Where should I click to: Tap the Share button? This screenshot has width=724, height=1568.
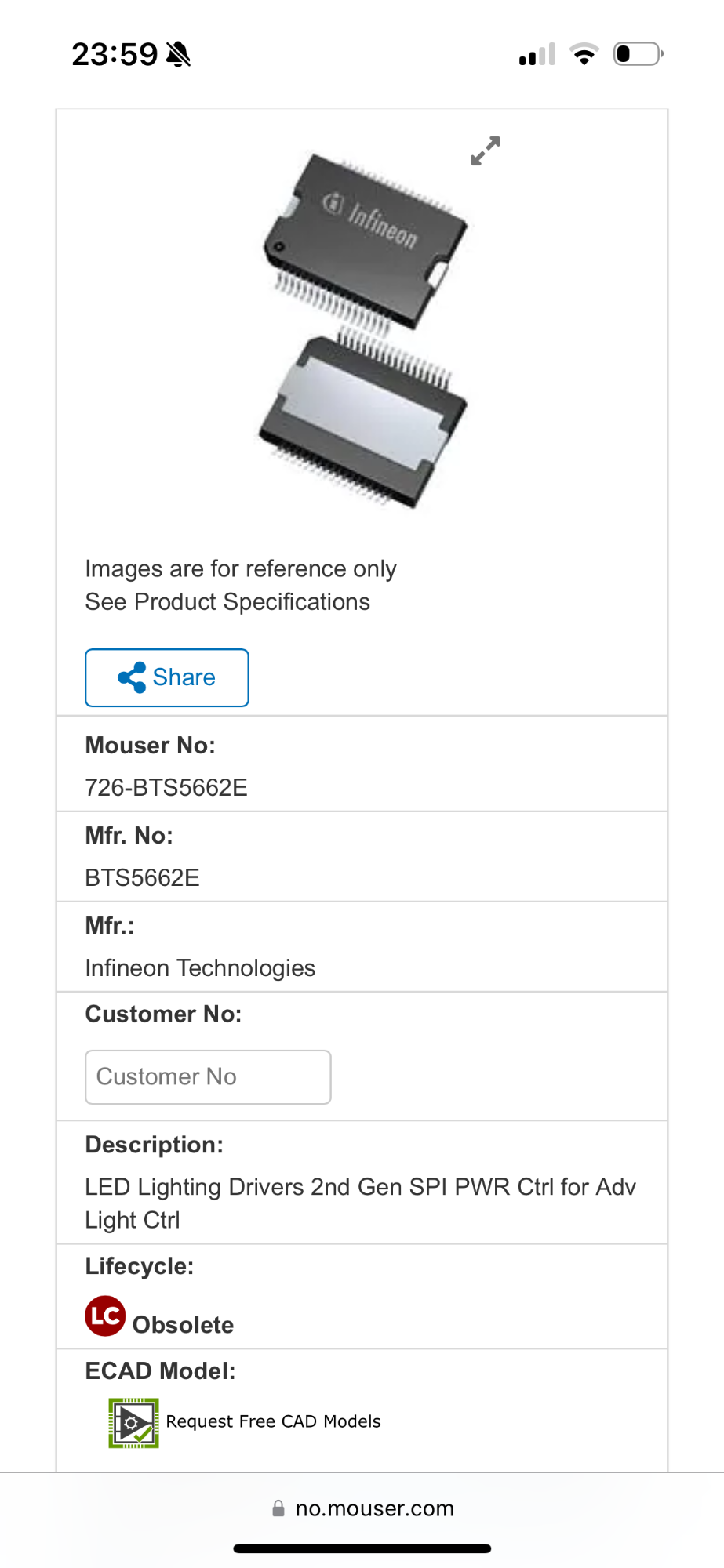167,677
